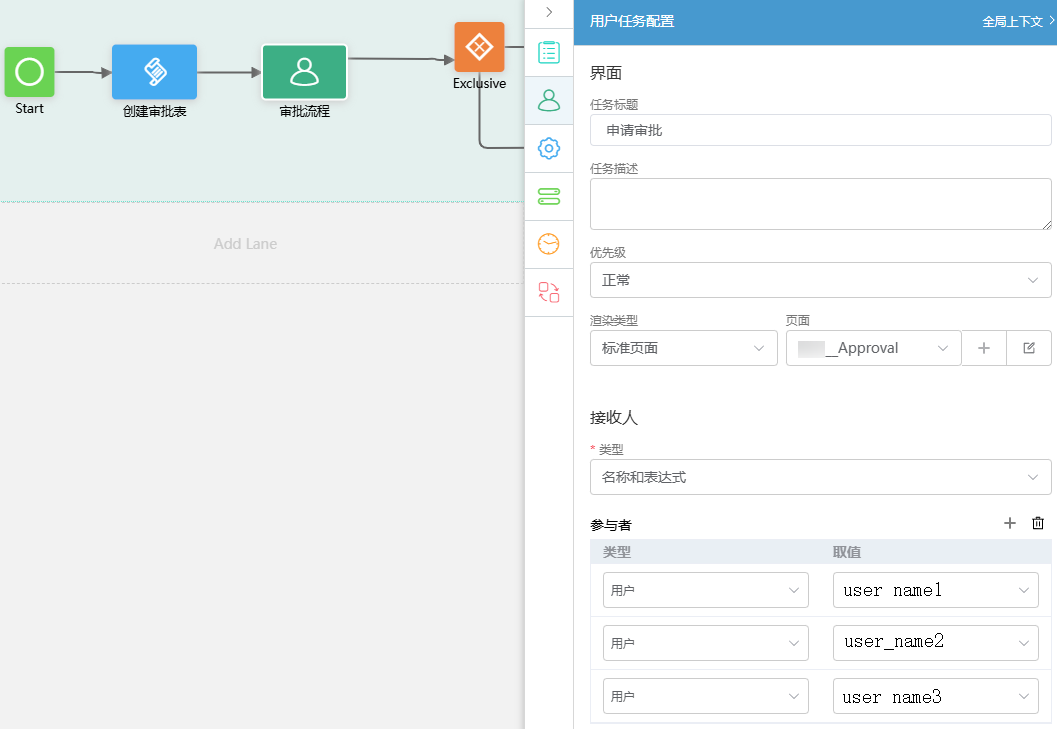The width and height of the screenshot is (1057, 729).
Task: Open the orange clock timer panel icon
Action: [549, 244]
